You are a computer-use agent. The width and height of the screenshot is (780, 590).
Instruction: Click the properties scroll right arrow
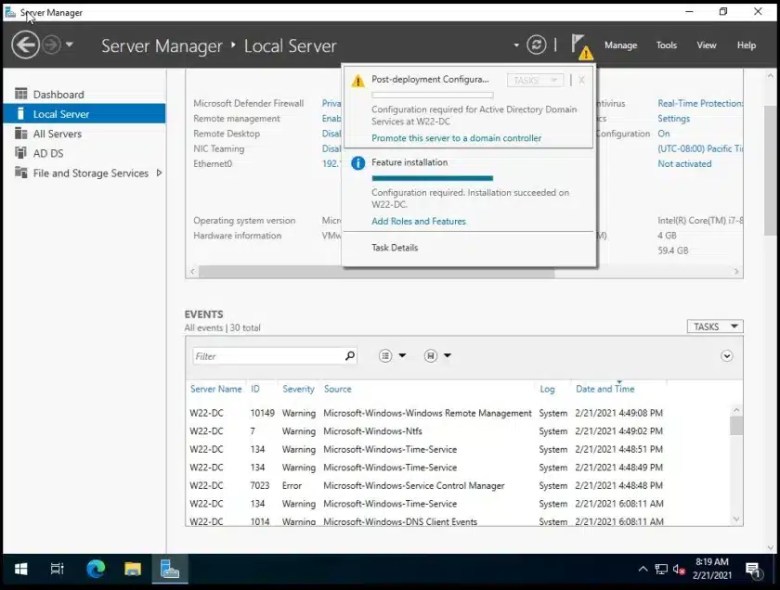pyautogui.click(x=736, y=272)
